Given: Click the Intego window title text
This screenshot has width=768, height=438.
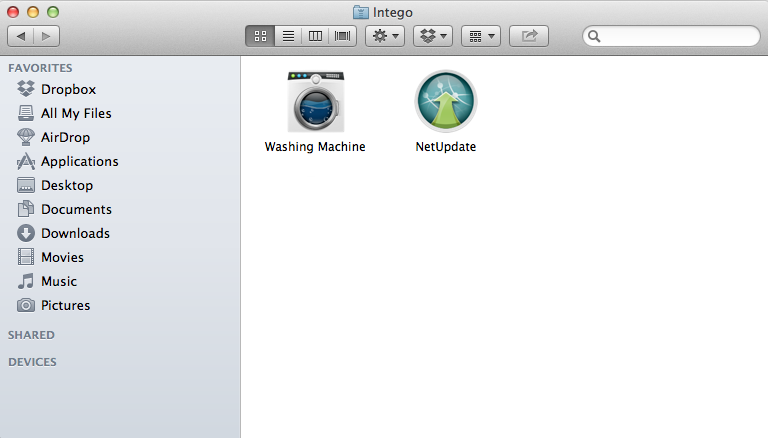Looking at the screenshot, I should click(x=393, y=12).
